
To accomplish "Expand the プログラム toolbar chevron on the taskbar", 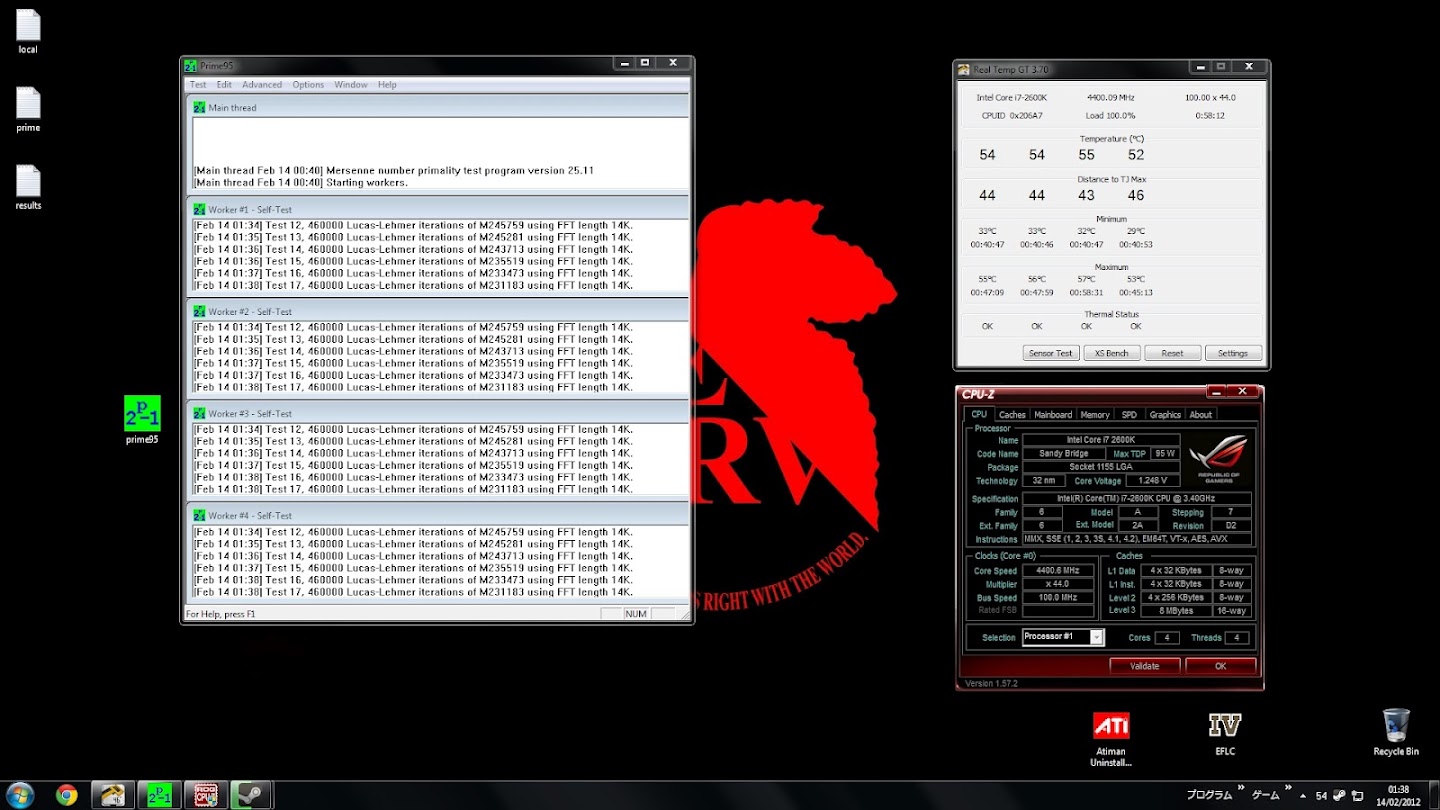I will pyautogui.click(x=1240, y=789).
